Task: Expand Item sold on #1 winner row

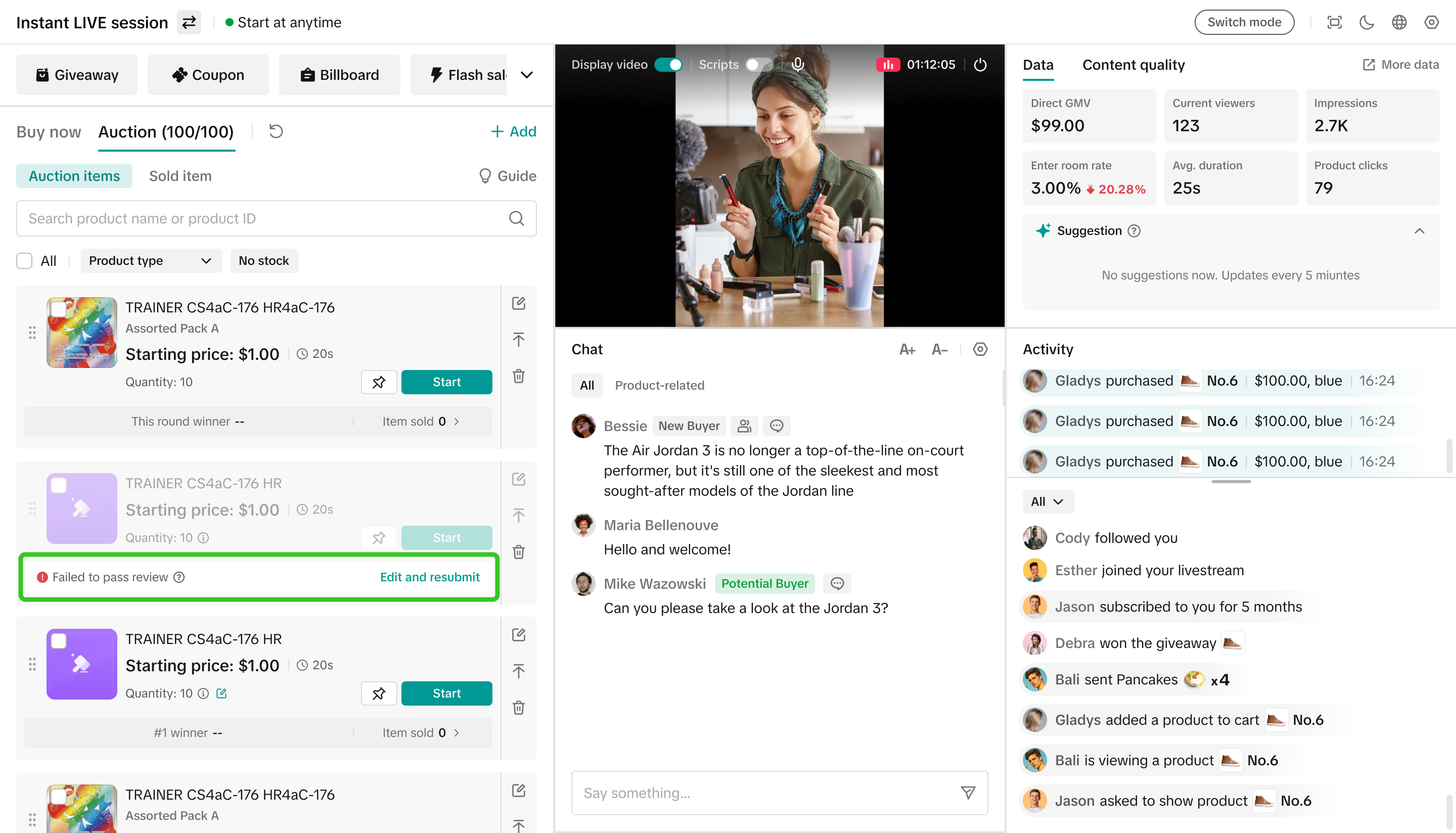Action: pyautogui.click(x=421, y=732)
